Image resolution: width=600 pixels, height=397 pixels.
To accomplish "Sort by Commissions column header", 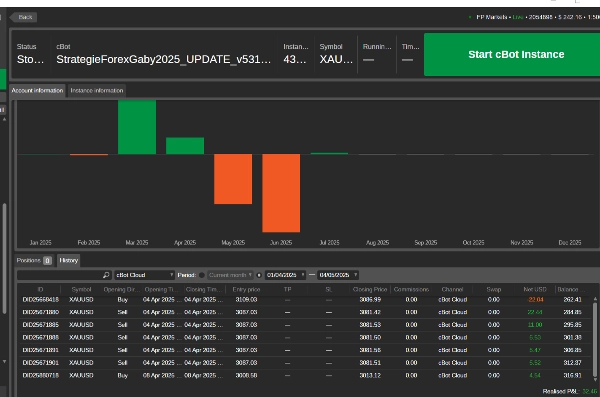I will (411, 289).
